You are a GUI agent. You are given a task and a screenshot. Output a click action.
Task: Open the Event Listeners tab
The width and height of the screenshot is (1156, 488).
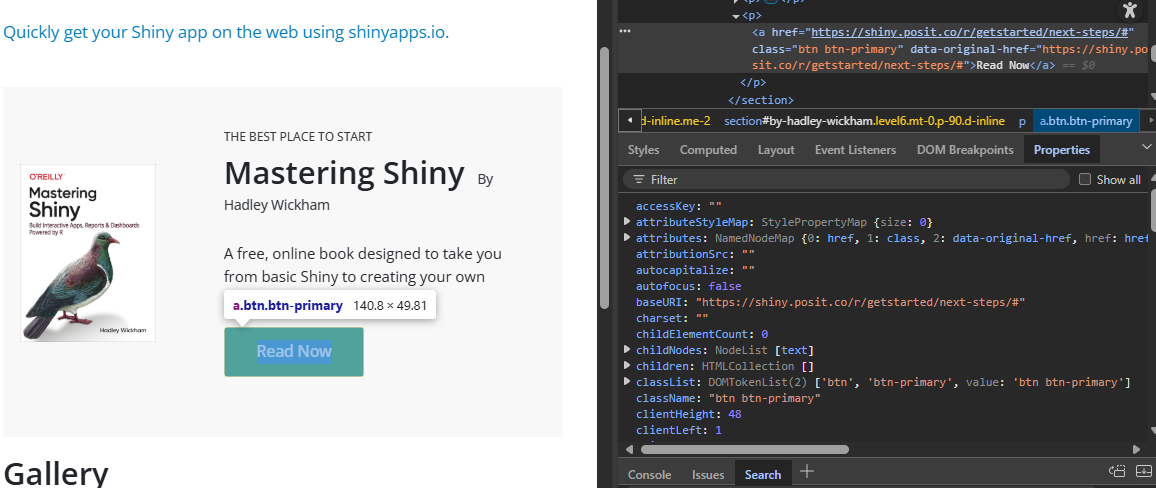pos(855,150)
